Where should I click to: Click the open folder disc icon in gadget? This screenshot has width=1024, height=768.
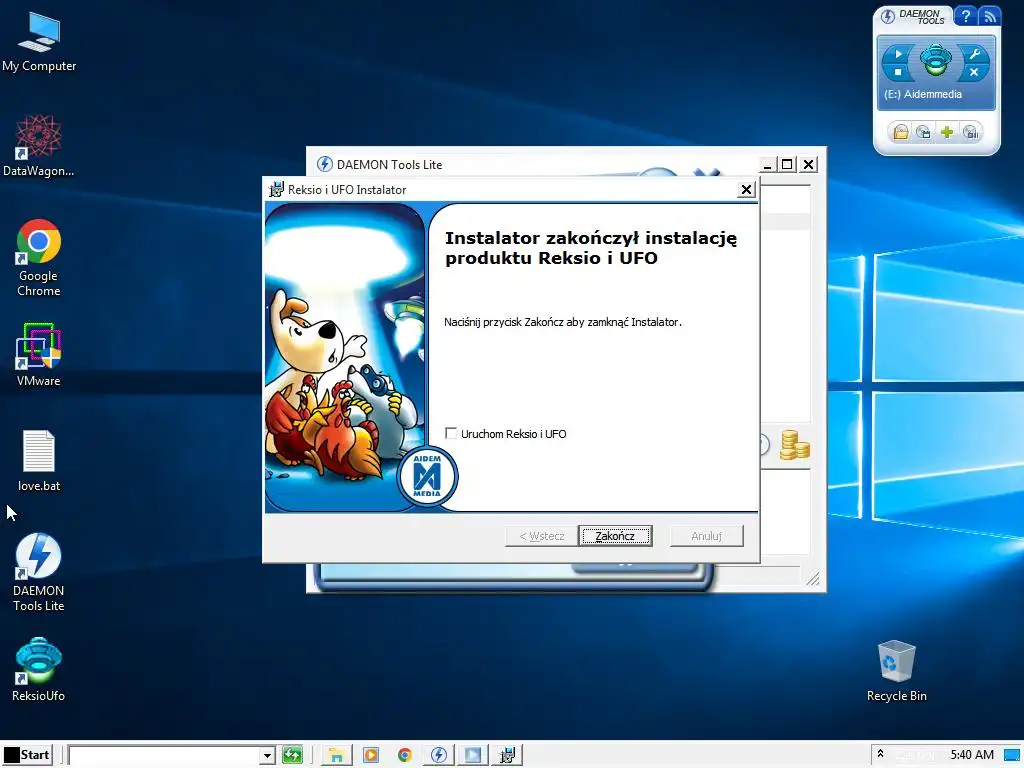tap(901, 133)
